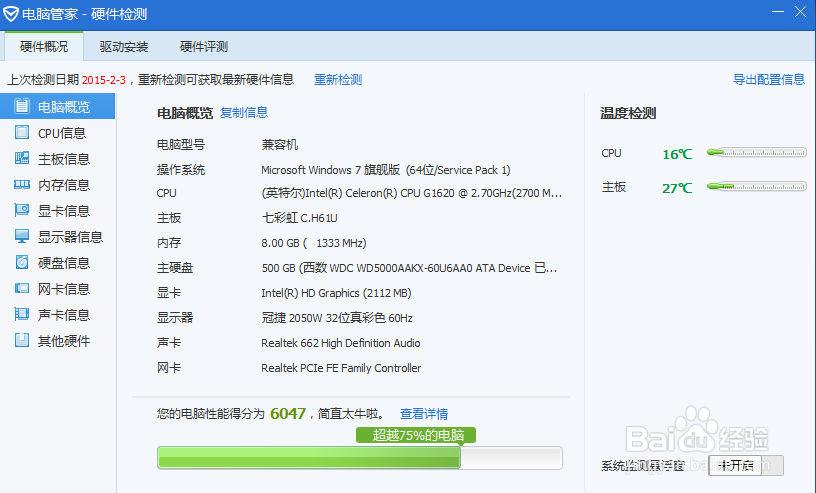Click the 显示器信息 monitor icon
This screenshot has width=816, height=493.
22,236
